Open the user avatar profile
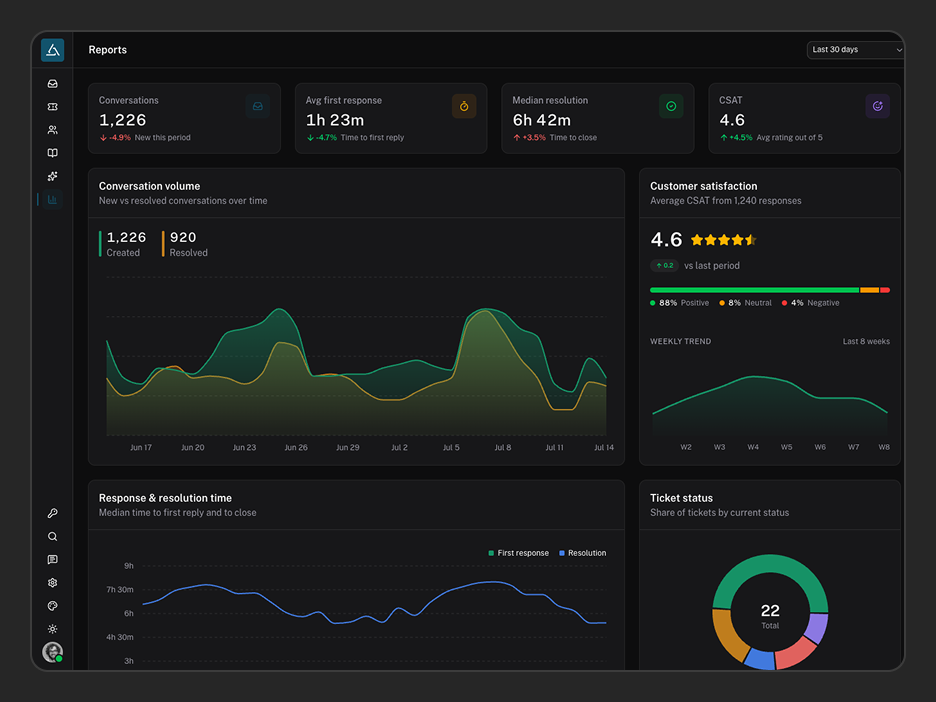936x702 pixels. coord(53,652)
